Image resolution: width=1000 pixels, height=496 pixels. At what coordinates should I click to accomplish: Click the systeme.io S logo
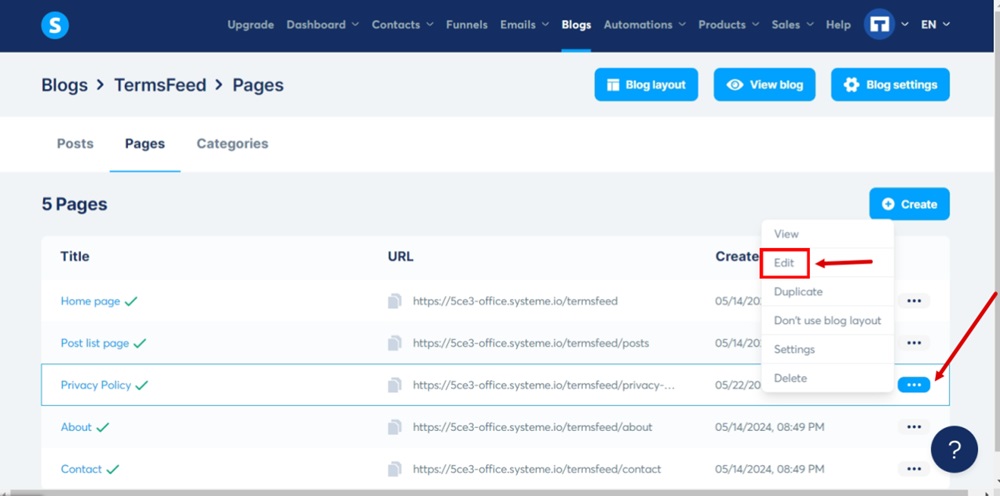tap(55, 26)
